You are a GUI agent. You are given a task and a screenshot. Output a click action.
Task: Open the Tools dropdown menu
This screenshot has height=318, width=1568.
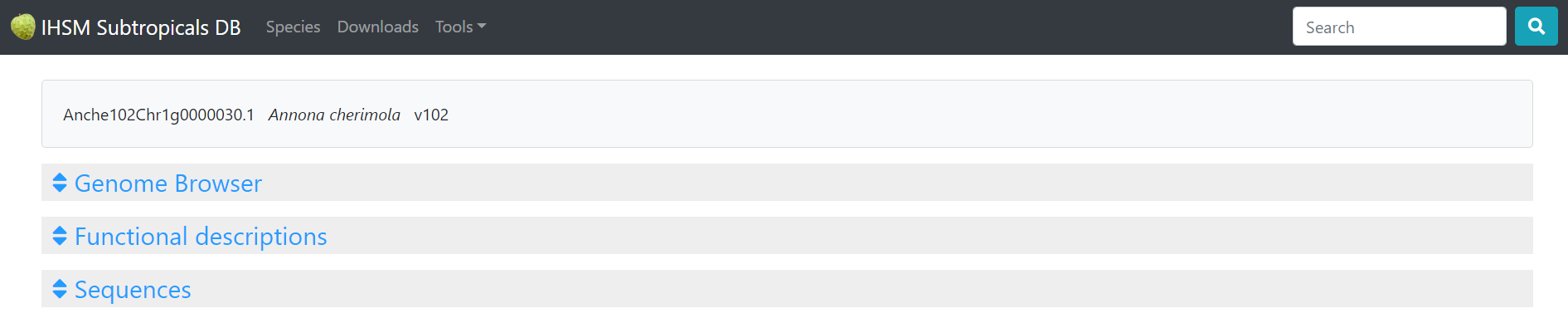pos(460,27)
